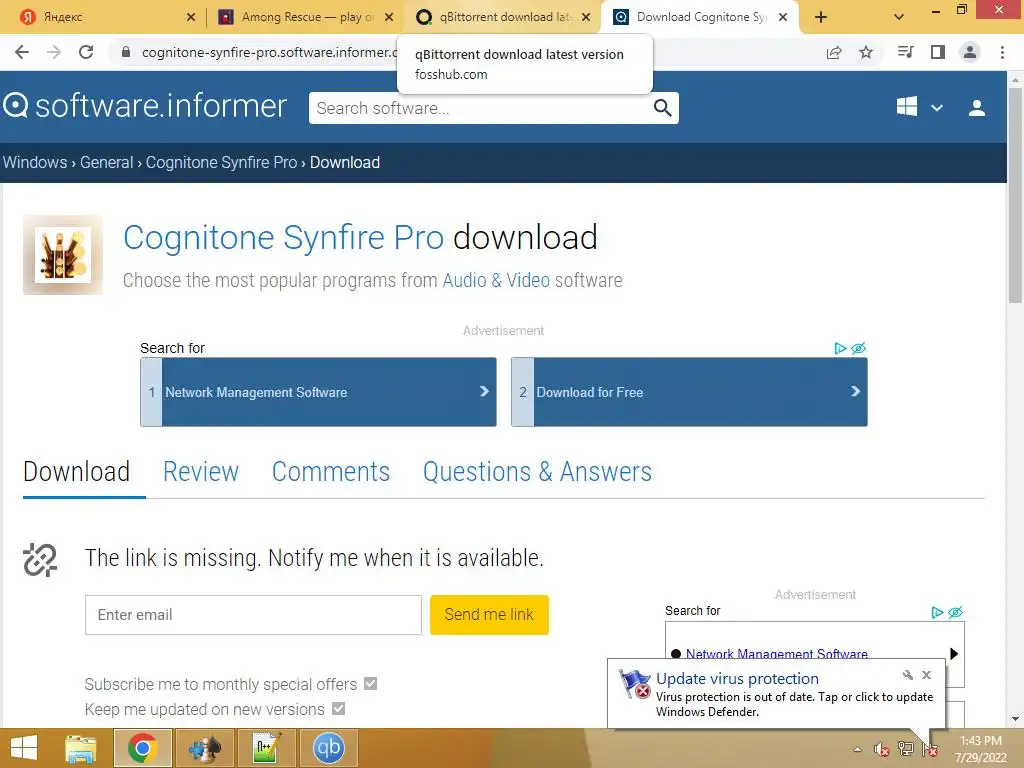The image size is (1024, 768).
Task: Go back to the previous page
Action: pyautogui.click(x=22, y=52)
